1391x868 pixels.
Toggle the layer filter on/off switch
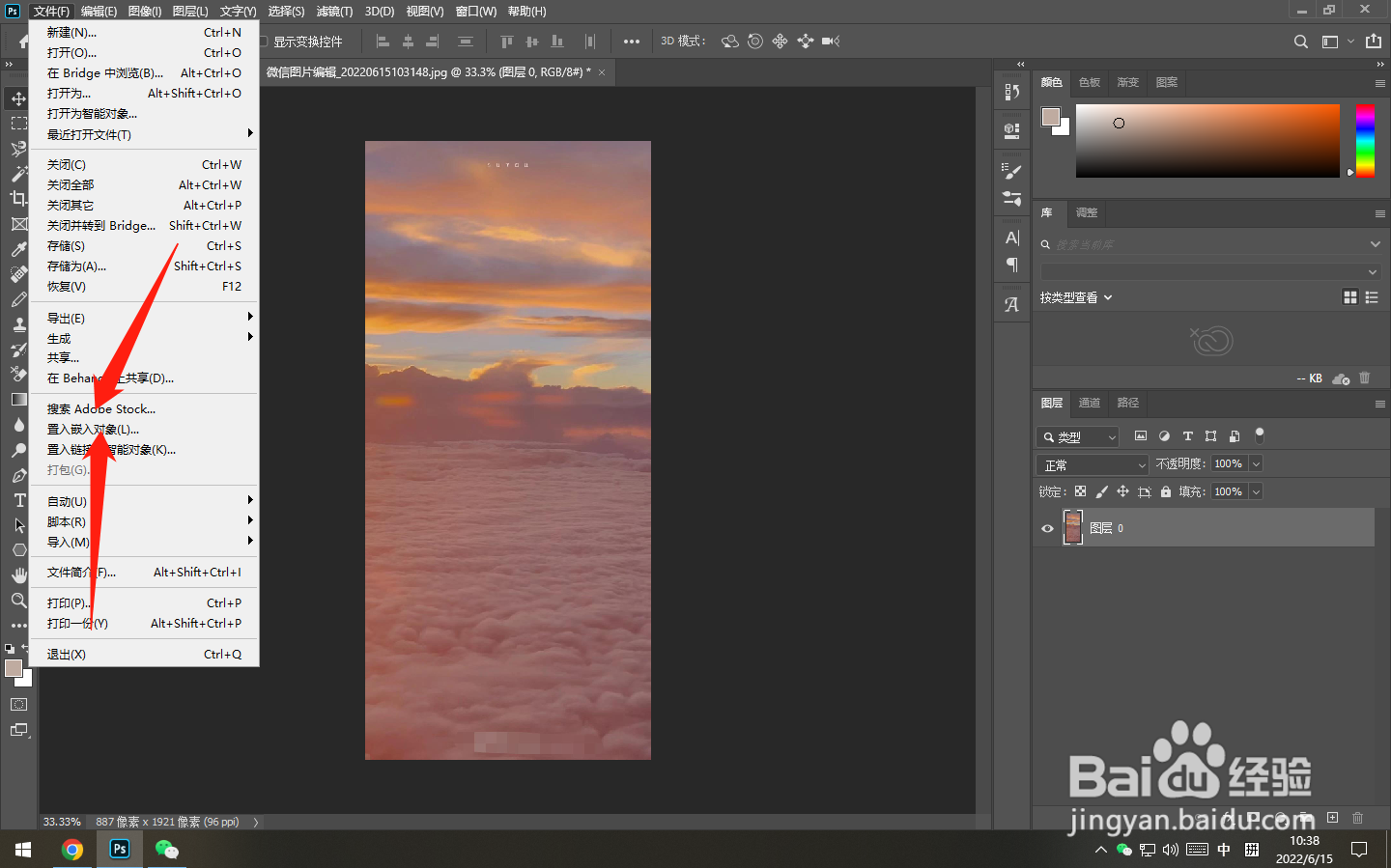point(1259,435)
